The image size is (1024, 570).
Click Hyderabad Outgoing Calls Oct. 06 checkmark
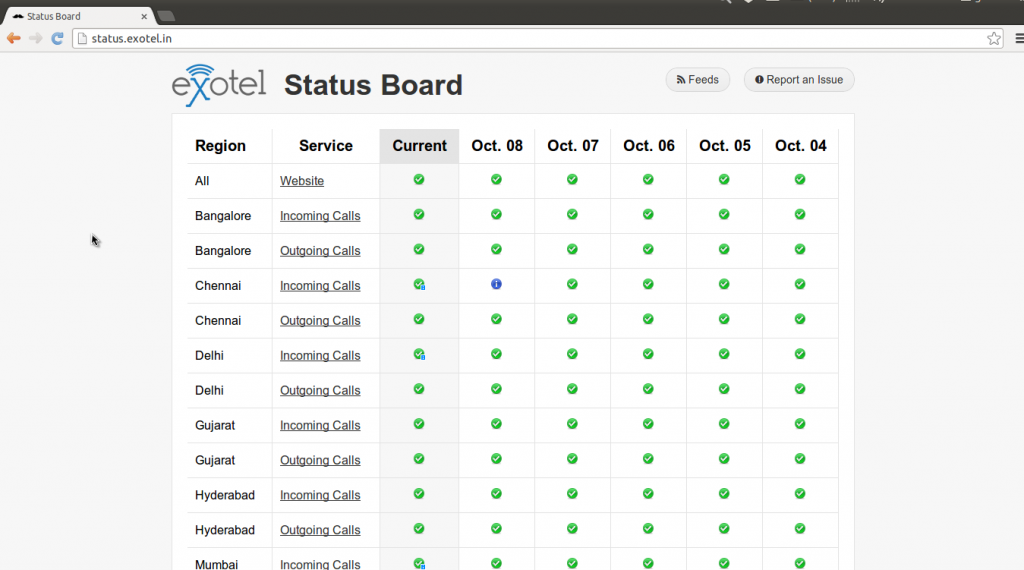[x=648, y=528]
